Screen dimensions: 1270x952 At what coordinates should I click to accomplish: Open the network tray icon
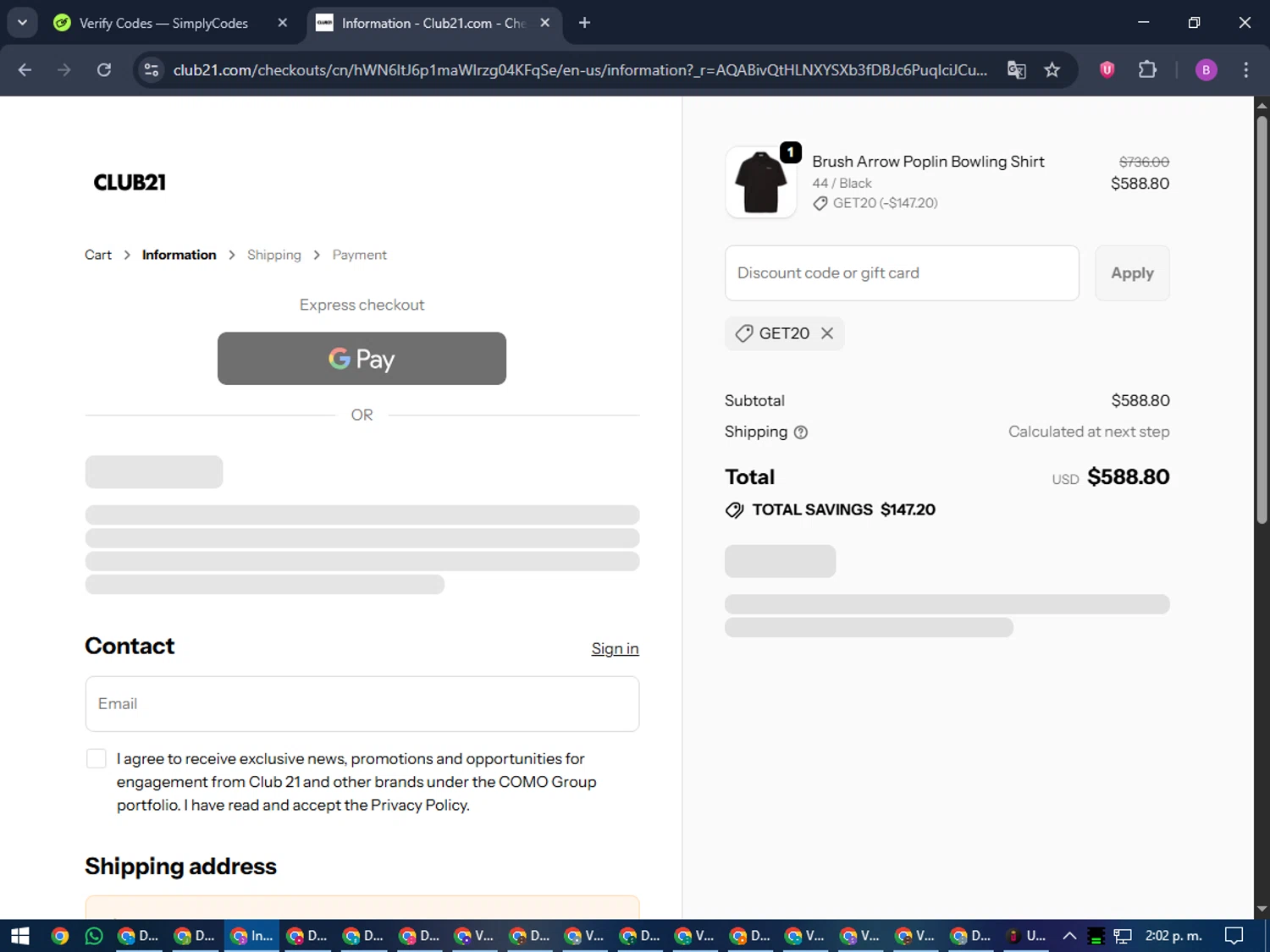(x=1123, y=936)
